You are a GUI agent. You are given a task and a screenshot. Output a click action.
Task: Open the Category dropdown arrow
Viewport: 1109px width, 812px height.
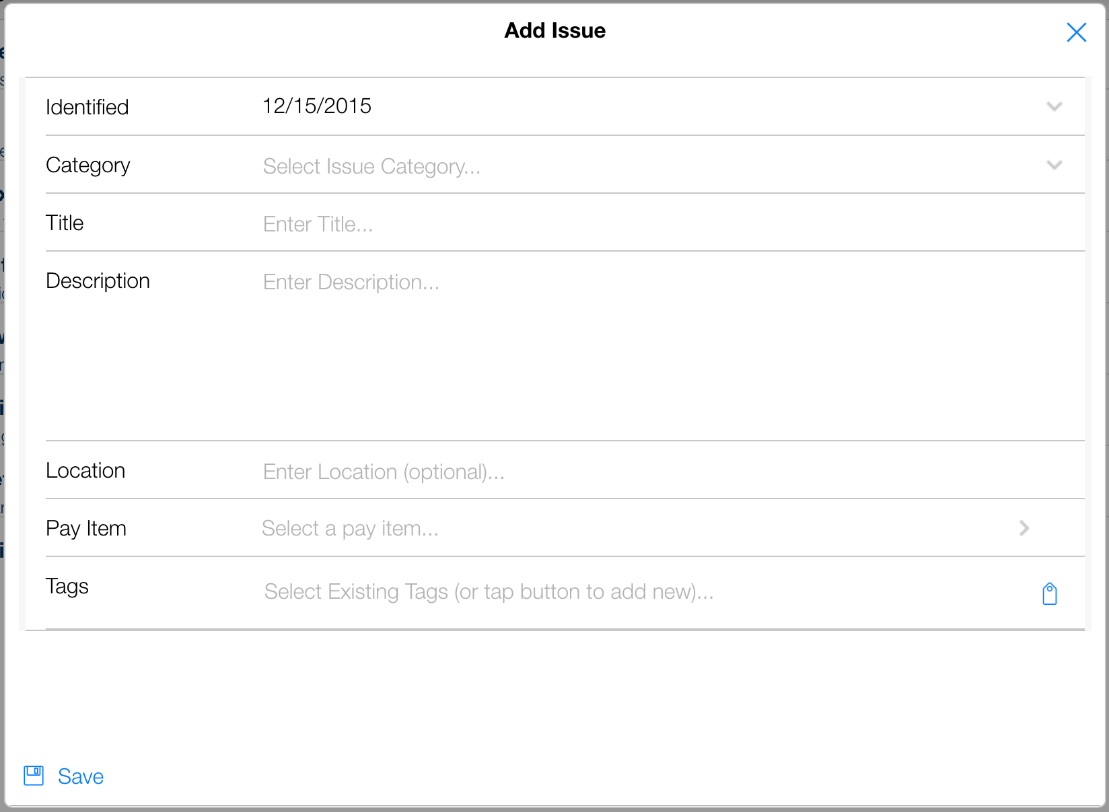[x=1054, y=165]
